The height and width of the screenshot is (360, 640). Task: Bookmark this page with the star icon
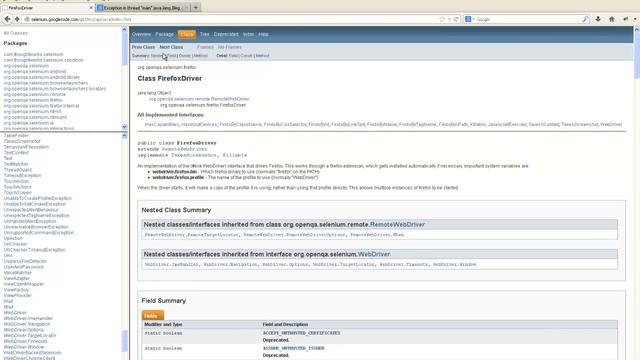click(x=442, y=19)
